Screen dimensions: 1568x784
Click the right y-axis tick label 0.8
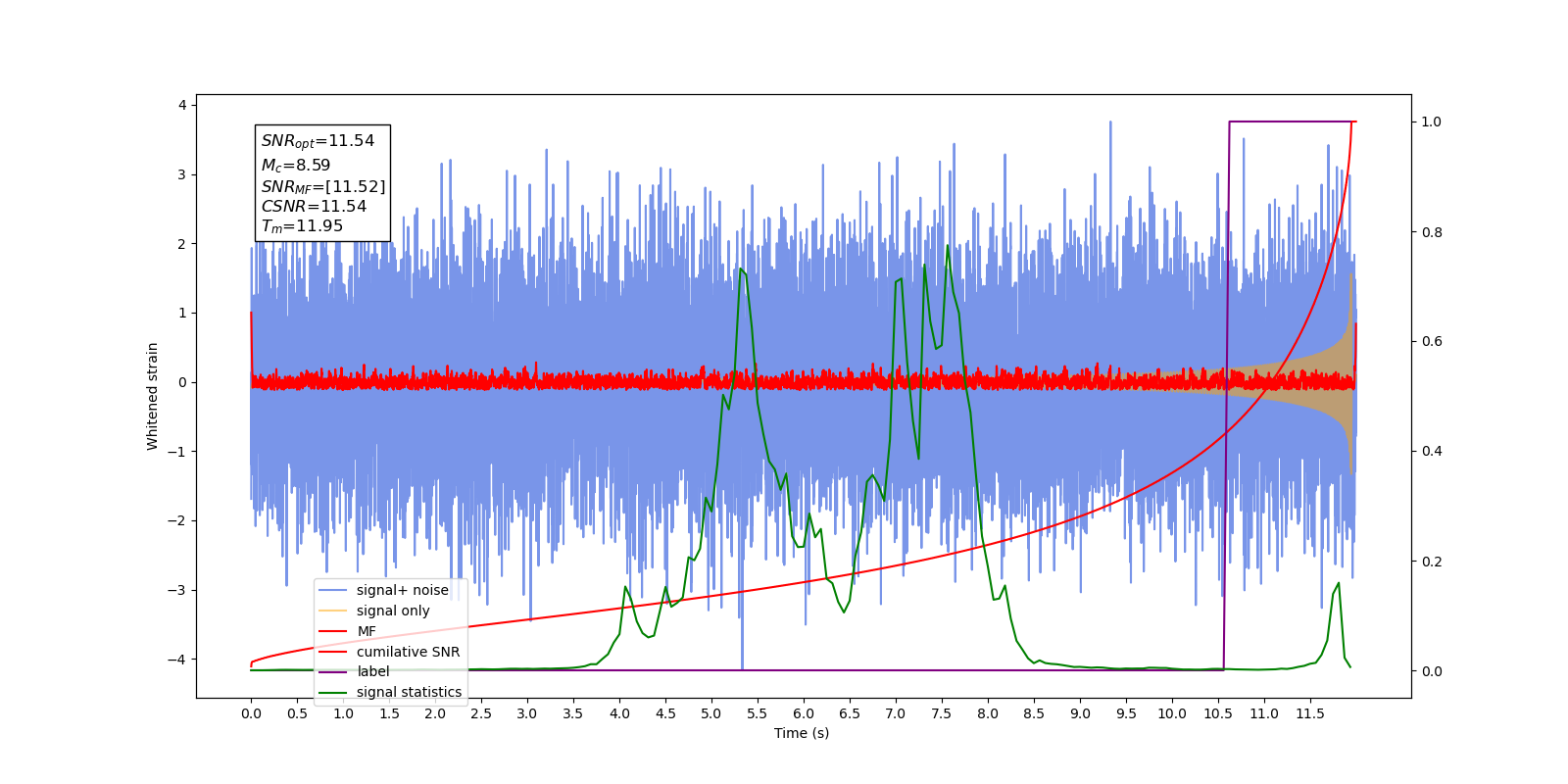point(1432,232)
